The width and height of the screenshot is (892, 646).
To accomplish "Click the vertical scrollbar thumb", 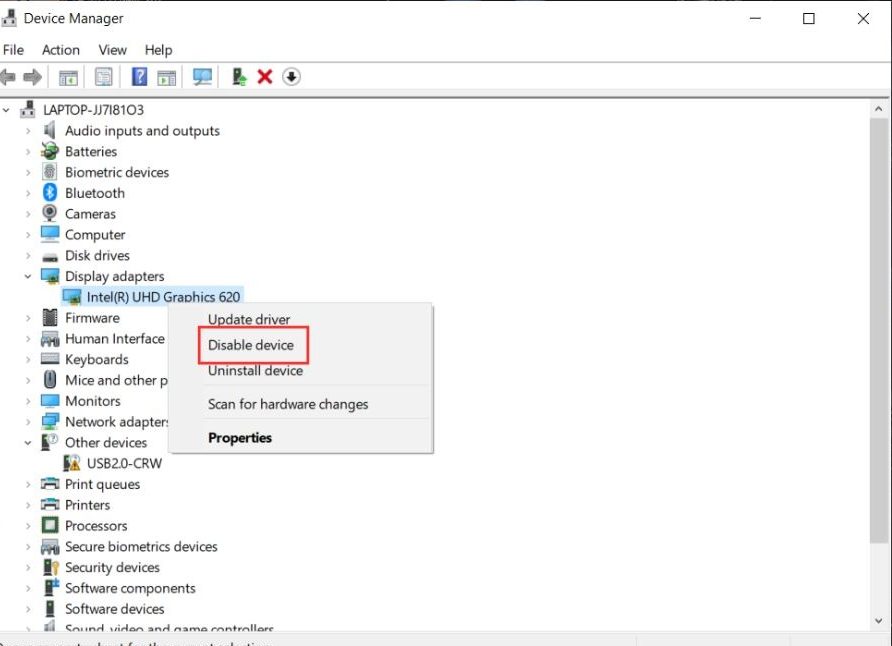I will point(878,330).
